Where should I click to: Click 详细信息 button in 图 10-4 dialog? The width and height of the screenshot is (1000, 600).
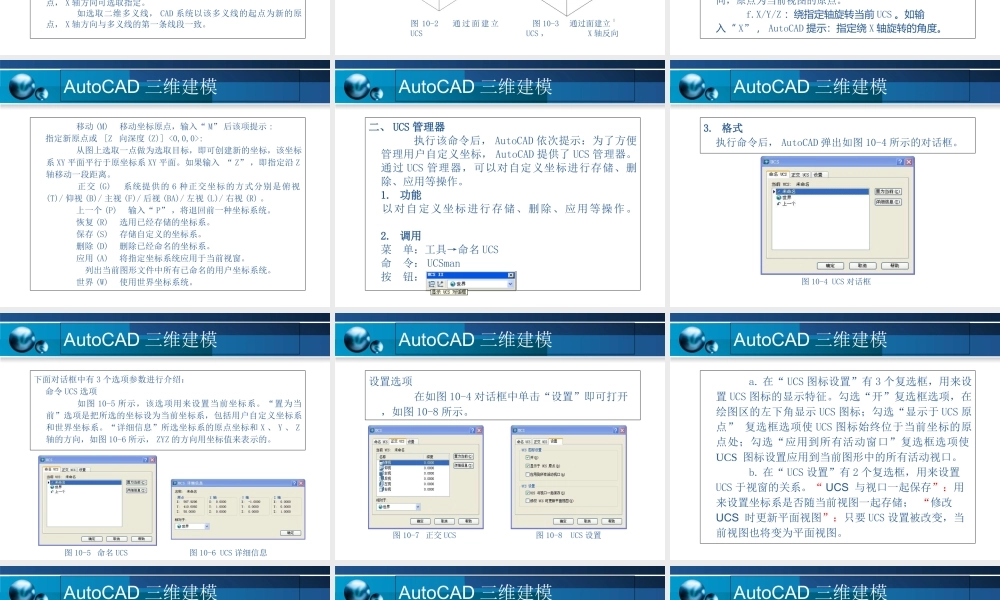coord(888,202)
